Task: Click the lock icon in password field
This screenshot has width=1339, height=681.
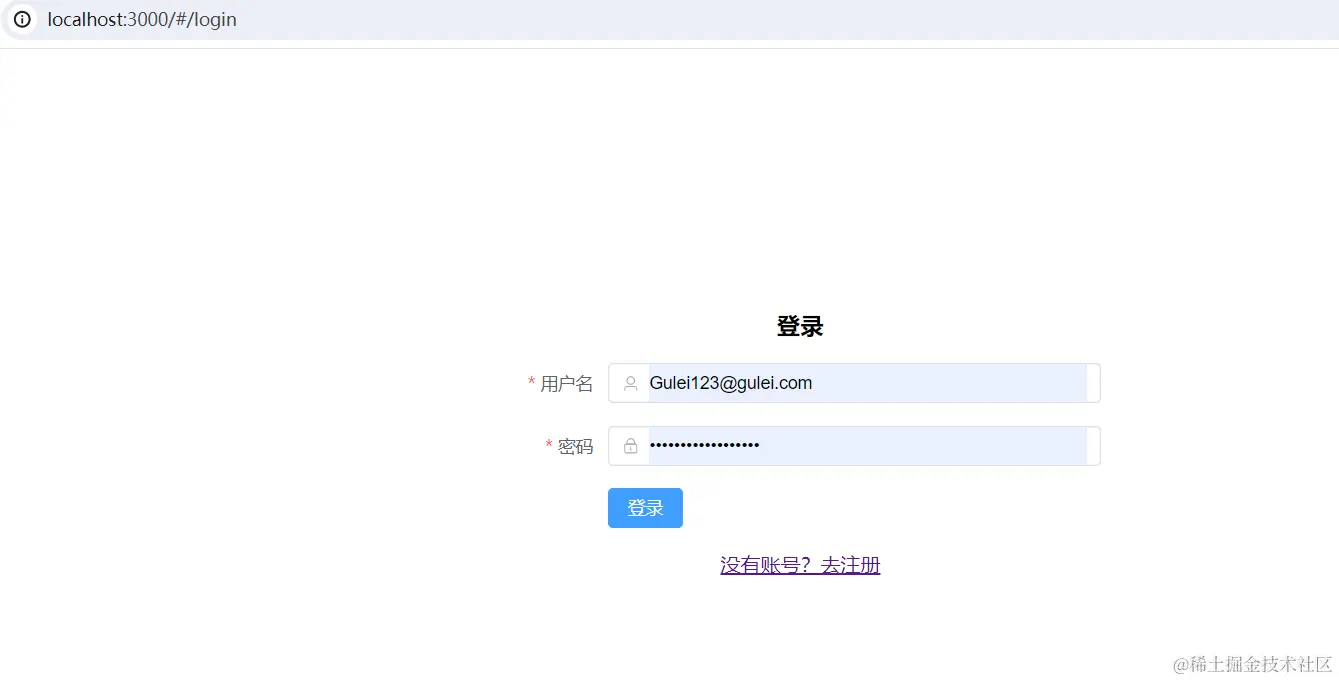Action: (631, 446)
